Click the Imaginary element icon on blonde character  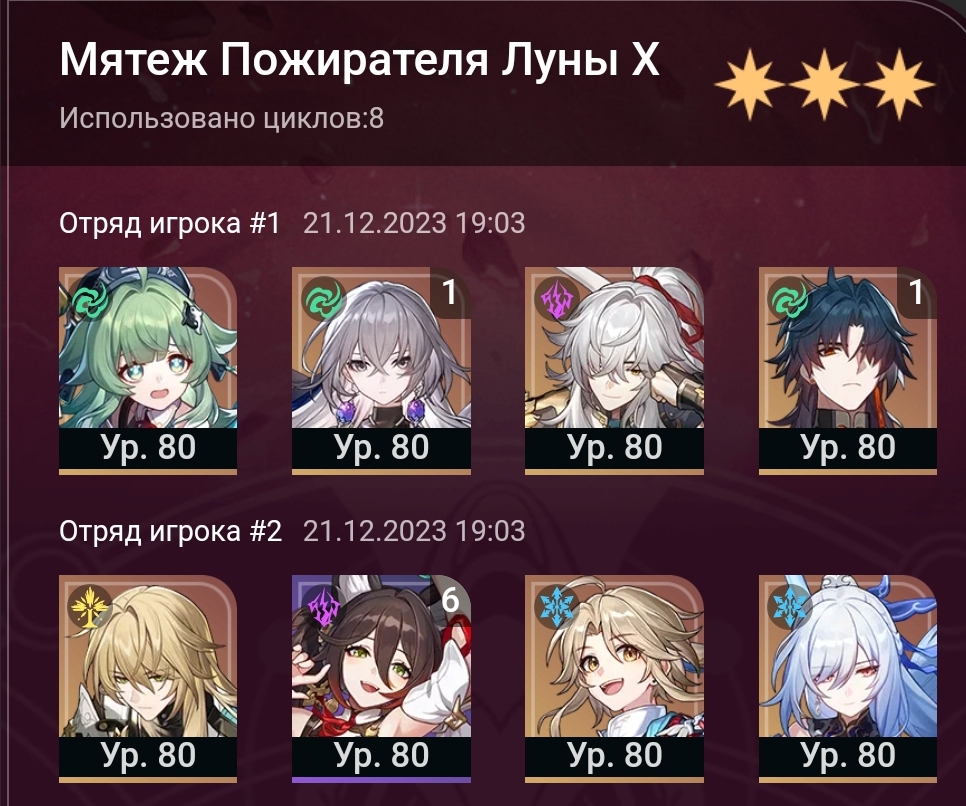[x=89, y=607]
